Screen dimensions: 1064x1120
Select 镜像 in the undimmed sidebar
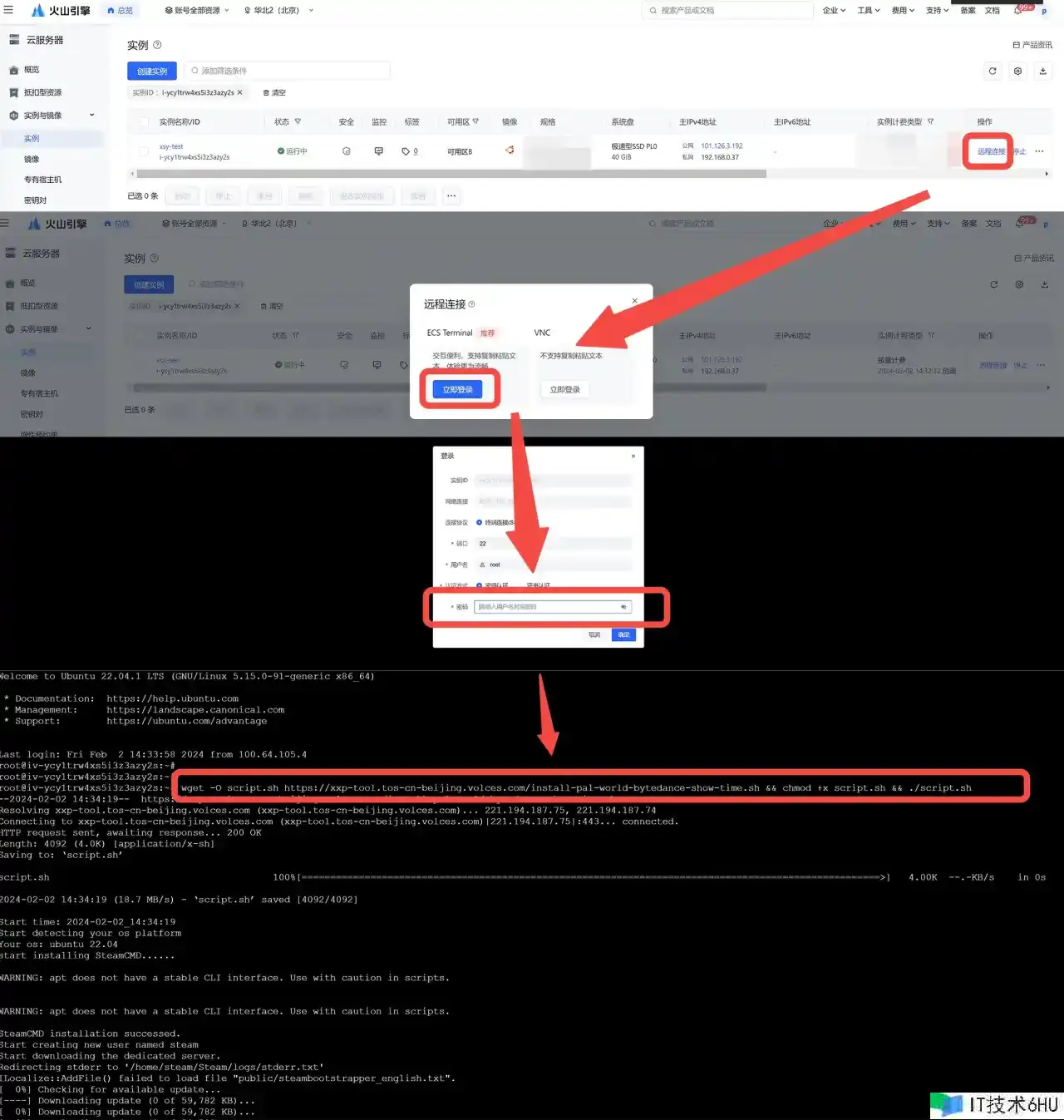click(32, 159)
